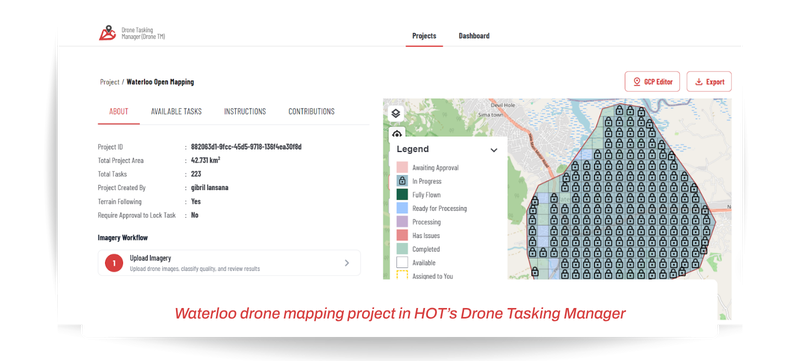Click the Export button
The width and height of the screenshot is (800, 361).
point(709,82)
